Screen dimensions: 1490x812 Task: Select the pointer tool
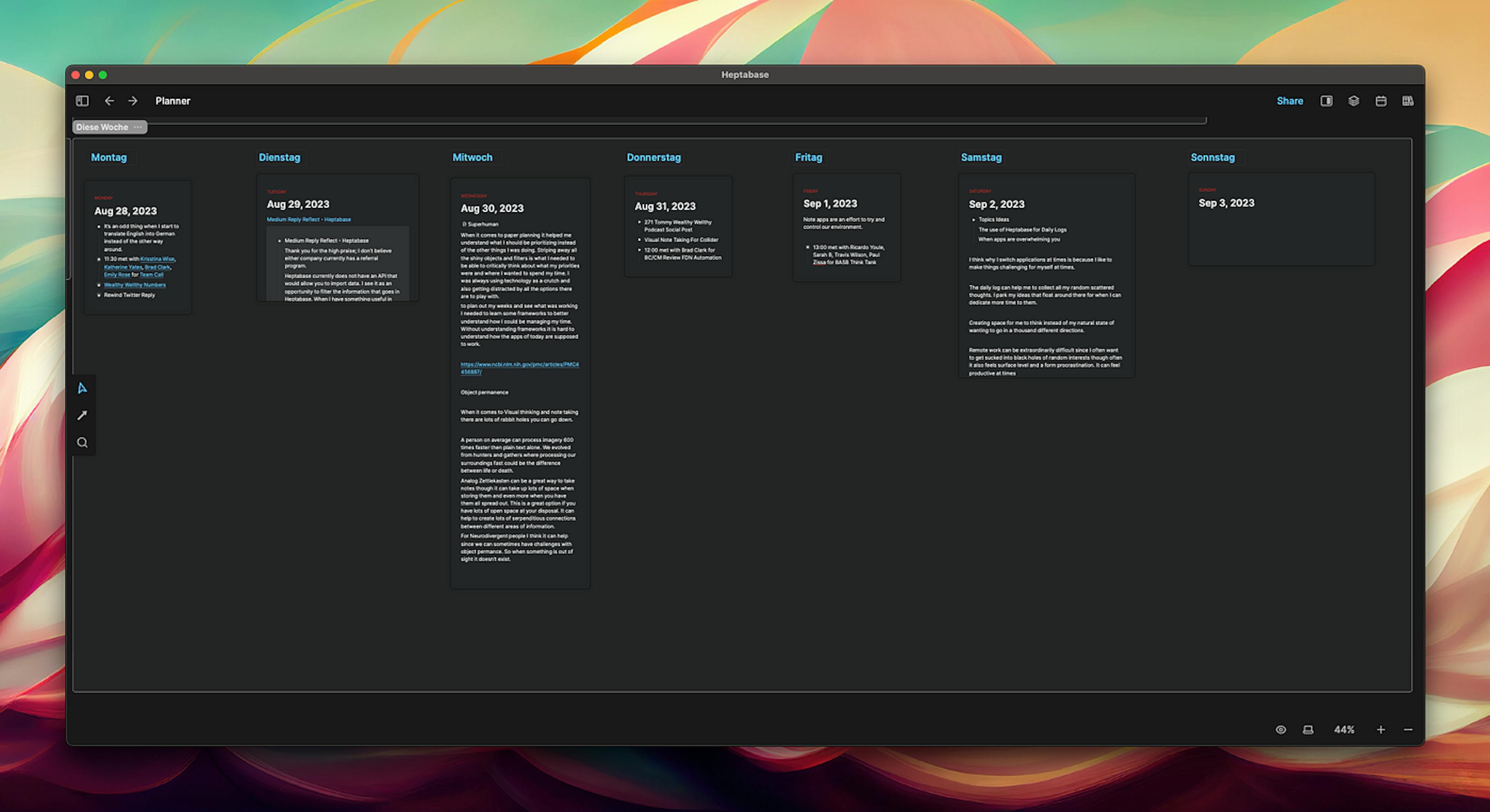[82, 388]
